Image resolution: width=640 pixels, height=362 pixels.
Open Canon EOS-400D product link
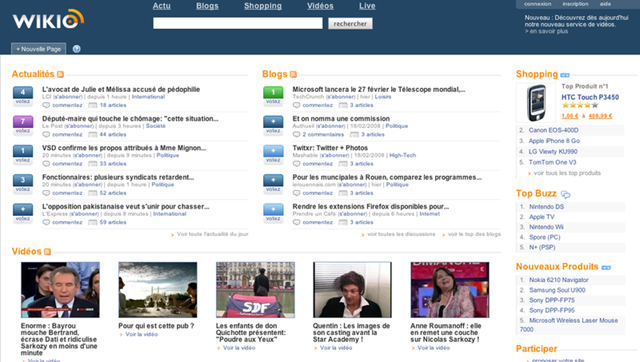click(553, 130)
